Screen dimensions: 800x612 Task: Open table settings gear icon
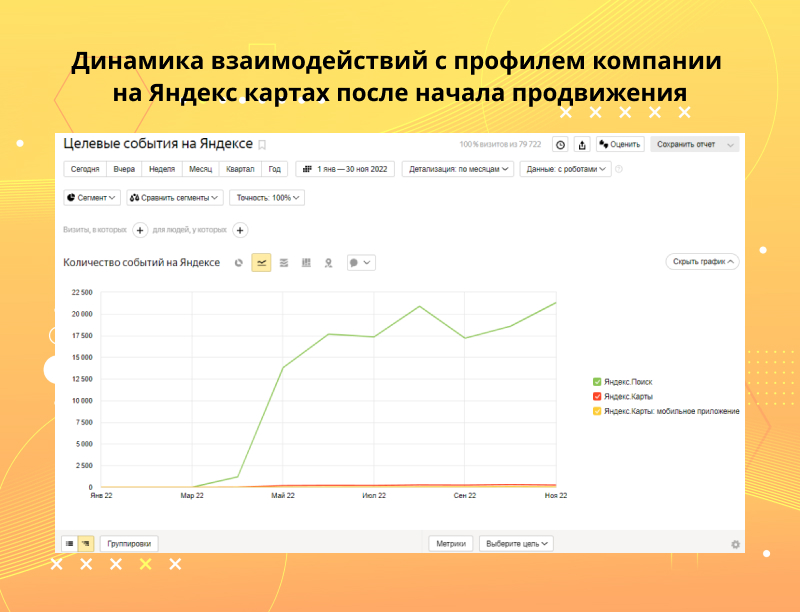point(735,545)
